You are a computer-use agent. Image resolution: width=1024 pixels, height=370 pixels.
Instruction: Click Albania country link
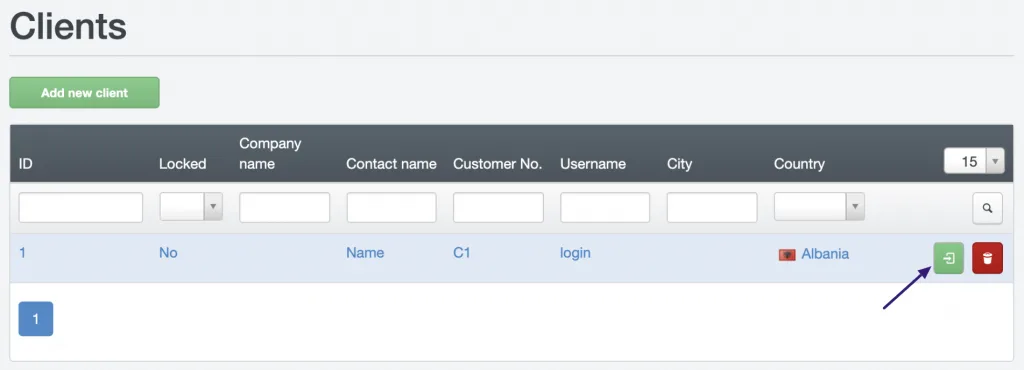point(825,254)
